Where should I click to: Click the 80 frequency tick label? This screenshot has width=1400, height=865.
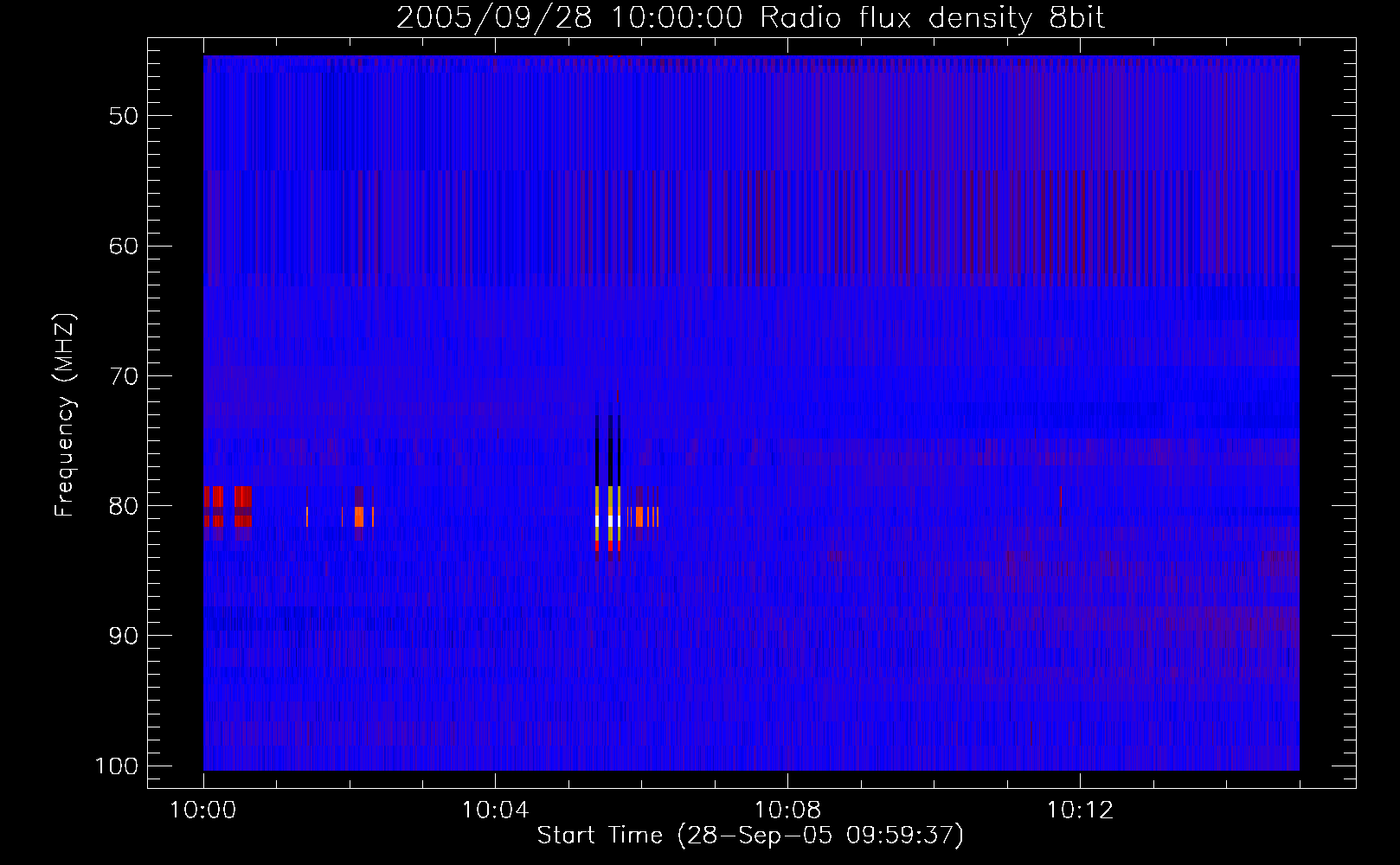pyautogui.click(x=124, y=505)
